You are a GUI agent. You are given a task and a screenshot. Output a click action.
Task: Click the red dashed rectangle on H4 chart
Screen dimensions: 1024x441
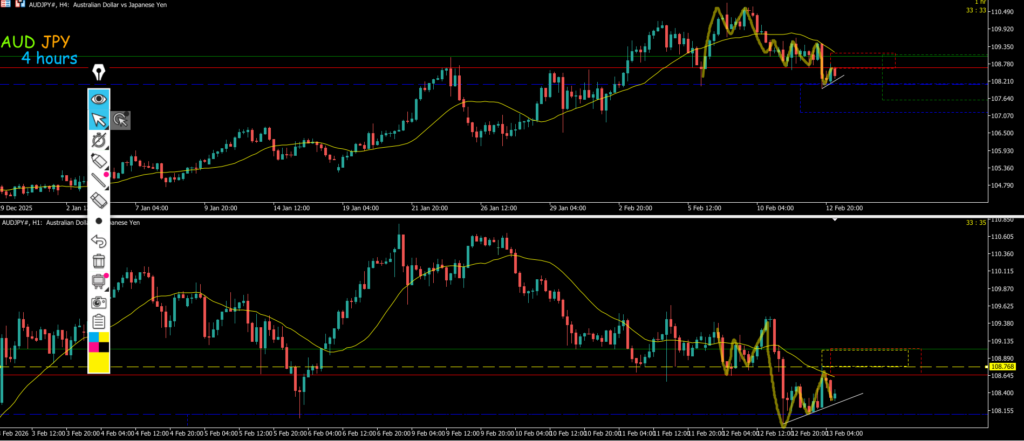[x=862, y=60]
